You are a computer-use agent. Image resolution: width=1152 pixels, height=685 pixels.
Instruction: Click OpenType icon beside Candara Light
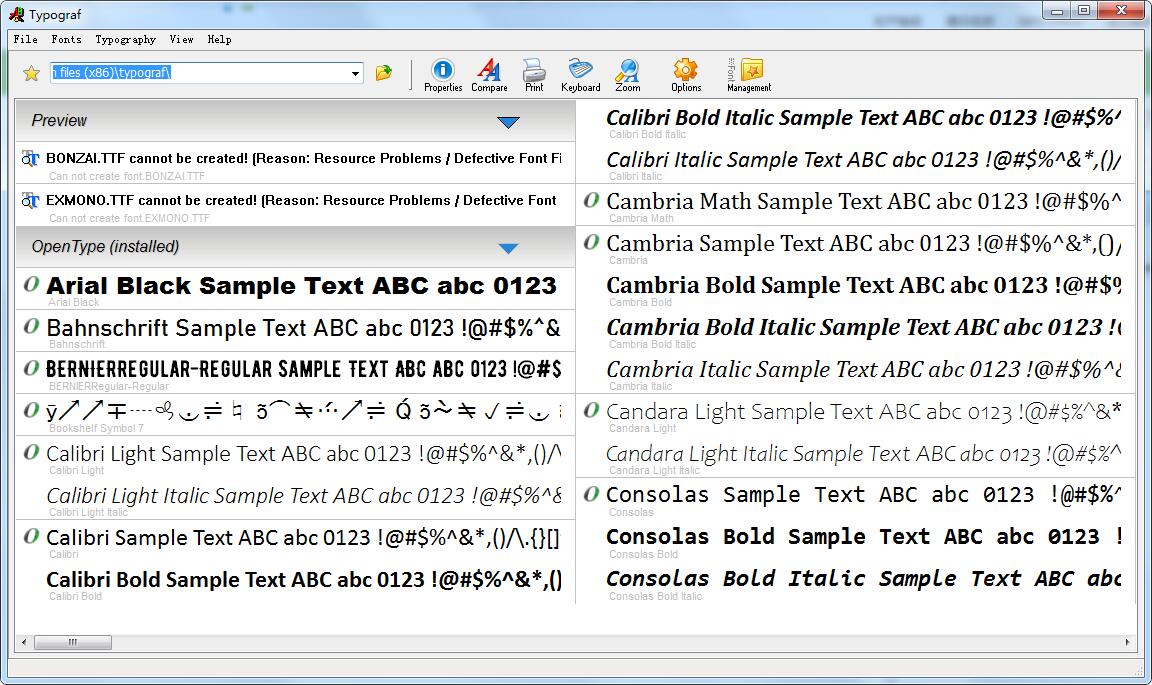591,410
